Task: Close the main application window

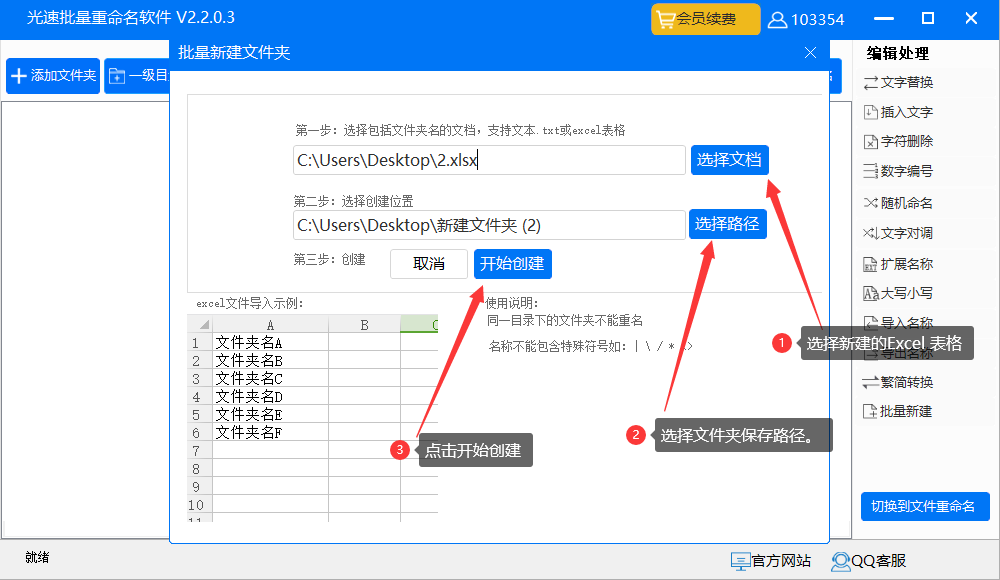Action: click(x=971, y=19)
